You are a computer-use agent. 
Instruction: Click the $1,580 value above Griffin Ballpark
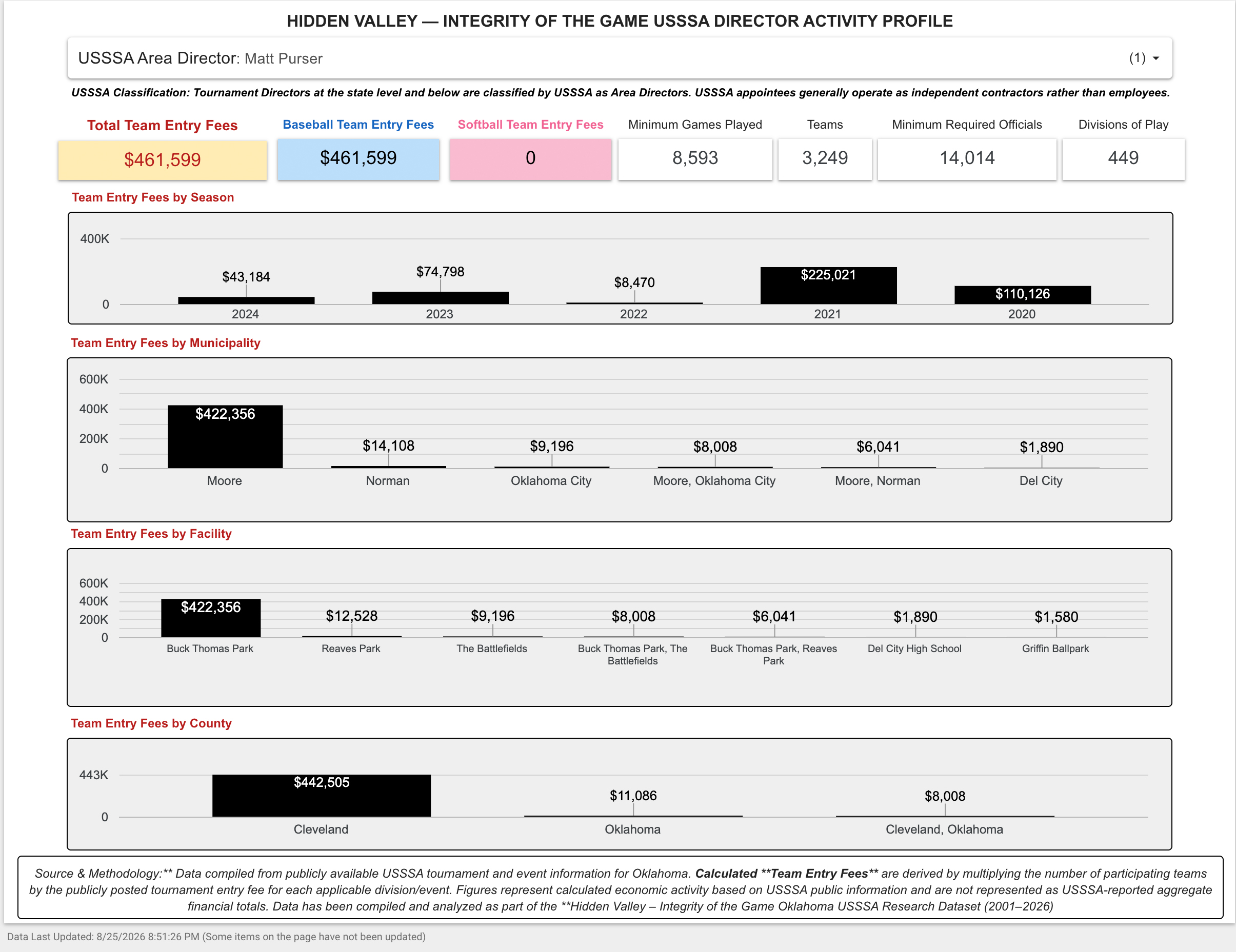tap(1056, 617)
